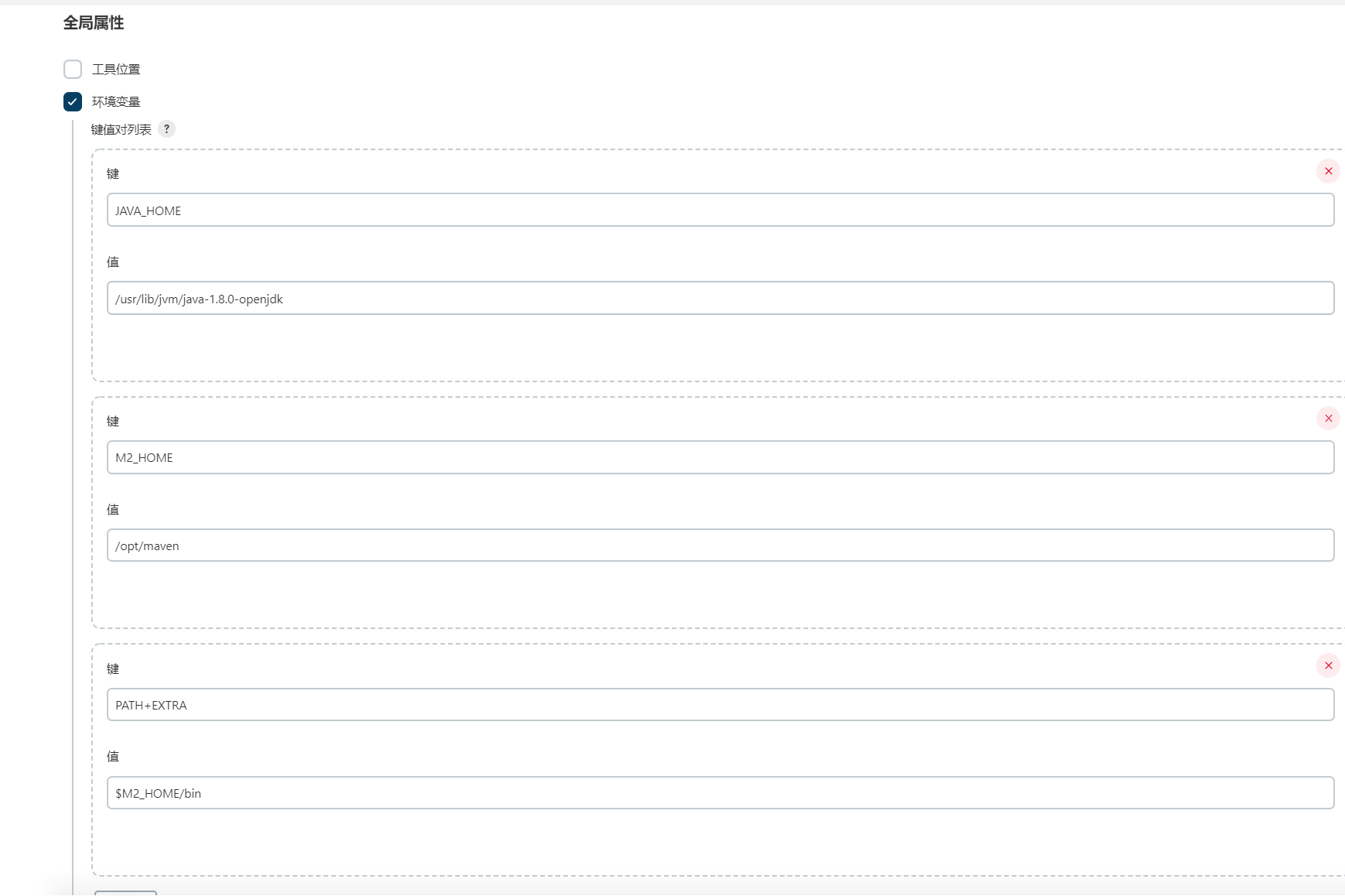Focus the $M2_HOME/bin value field

click(x=720, y=793)
